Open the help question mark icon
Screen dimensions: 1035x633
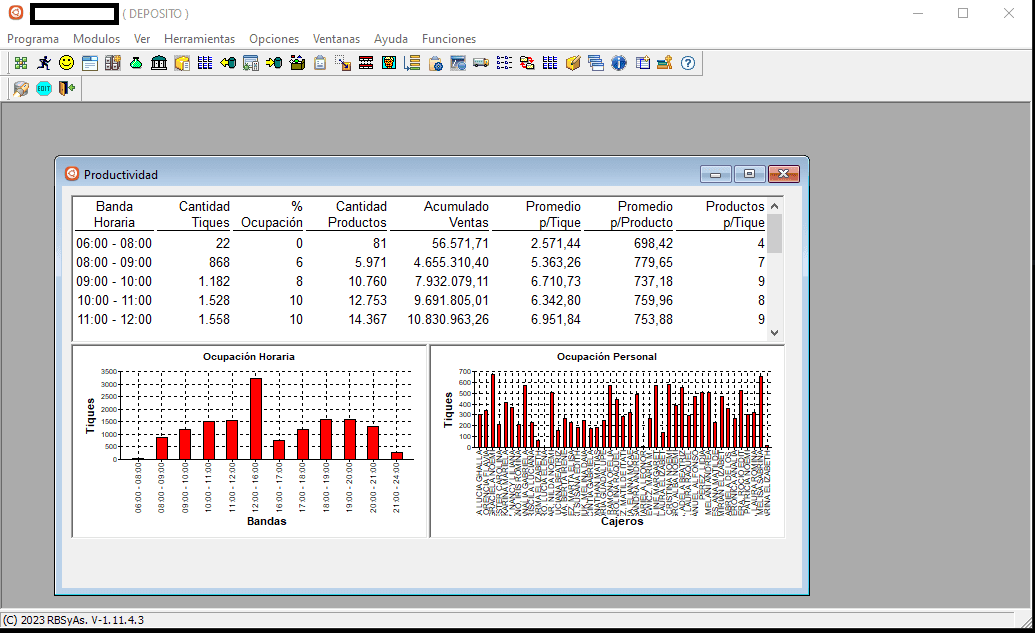tap(688, 63)
